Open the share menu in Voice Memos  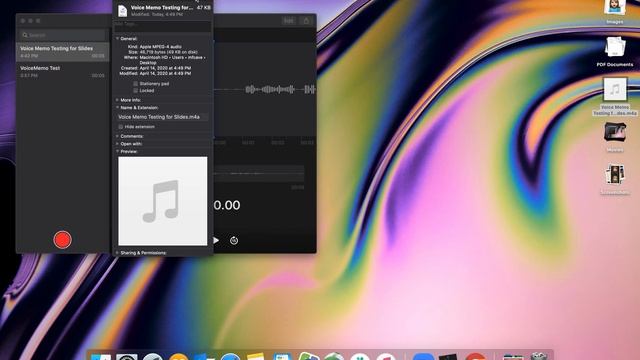[x=306, y=20]
